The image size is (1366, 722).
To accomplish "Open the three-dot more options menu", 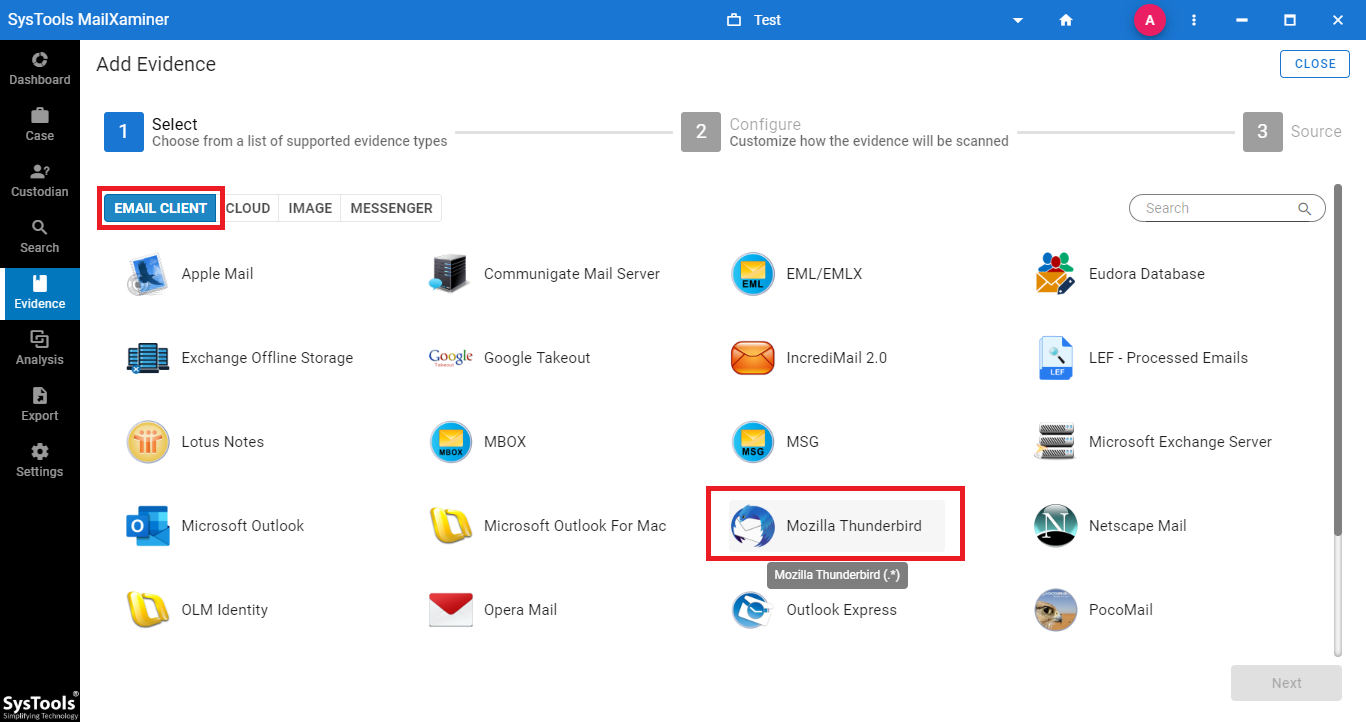I will [x=1194, y=20].
